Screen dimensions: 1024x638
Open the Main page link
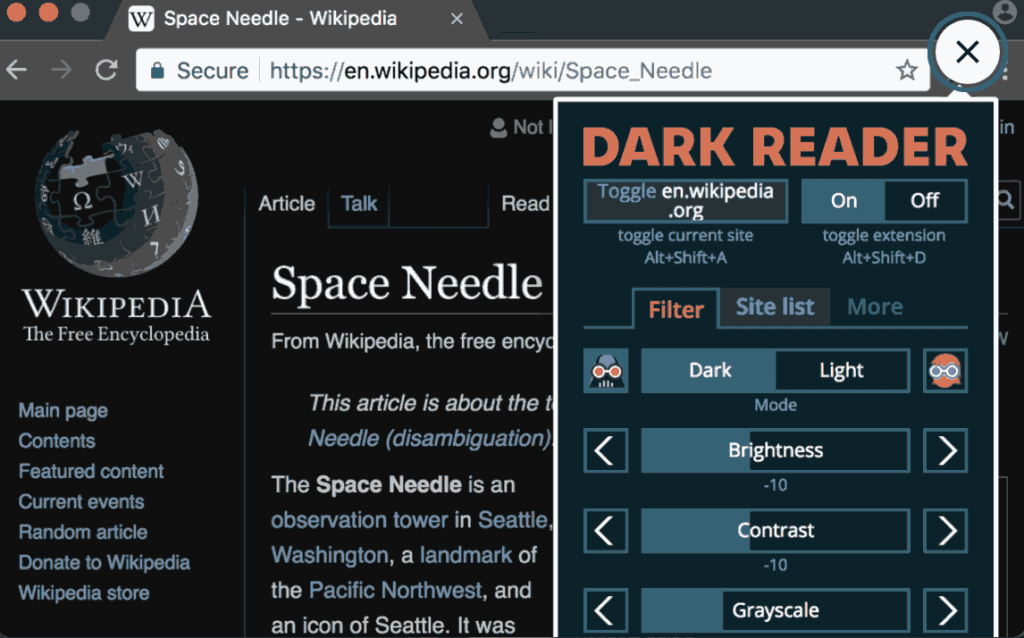coord(63,411)
